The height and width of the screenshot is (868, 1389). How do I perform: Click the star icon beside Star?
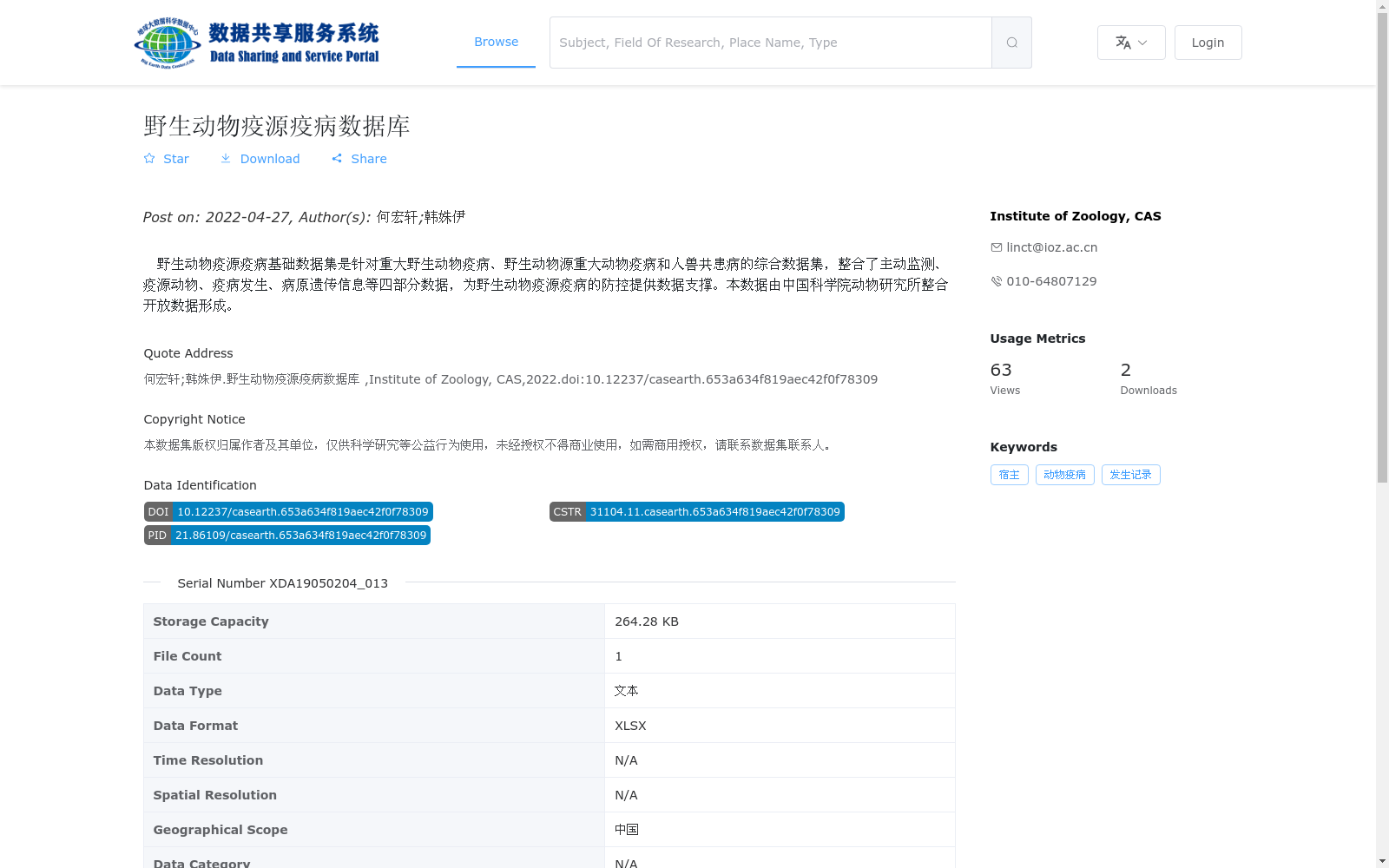pyautogui.click(x=149, y=158)
